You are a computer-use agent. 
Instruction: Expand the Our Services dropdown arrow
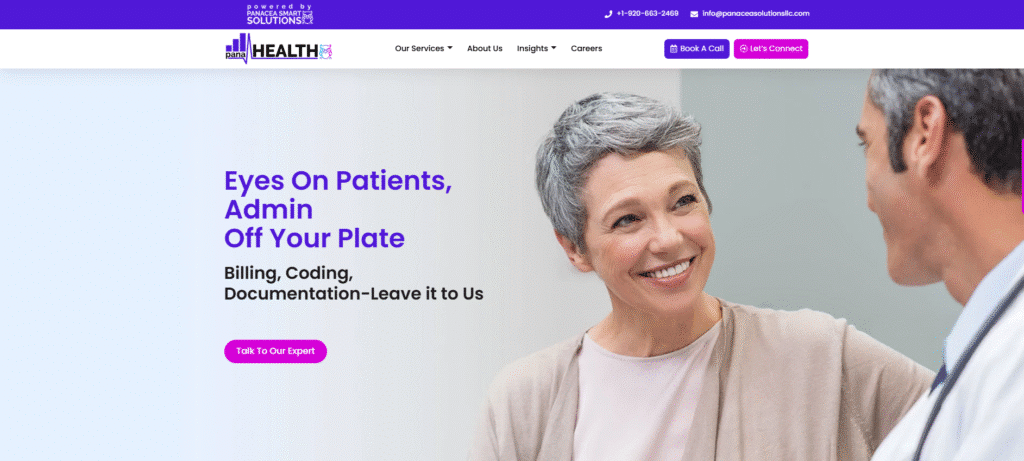tap(450, 48)
